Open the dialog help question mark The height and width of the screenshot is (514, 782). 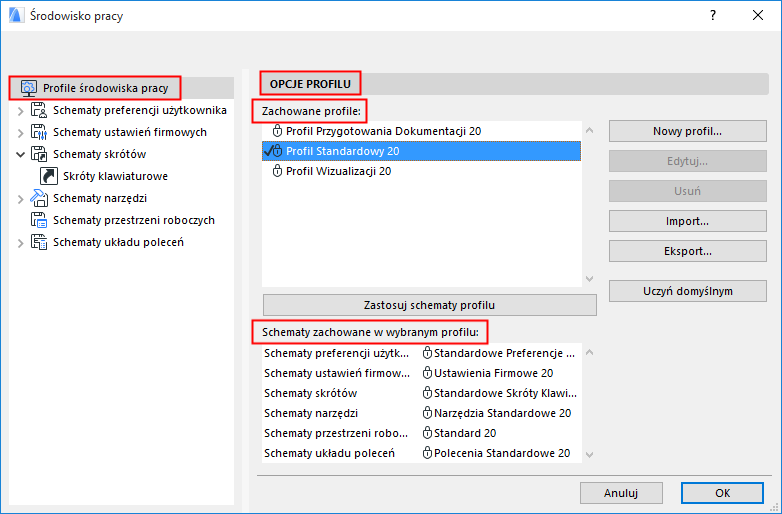pos(713,16)
